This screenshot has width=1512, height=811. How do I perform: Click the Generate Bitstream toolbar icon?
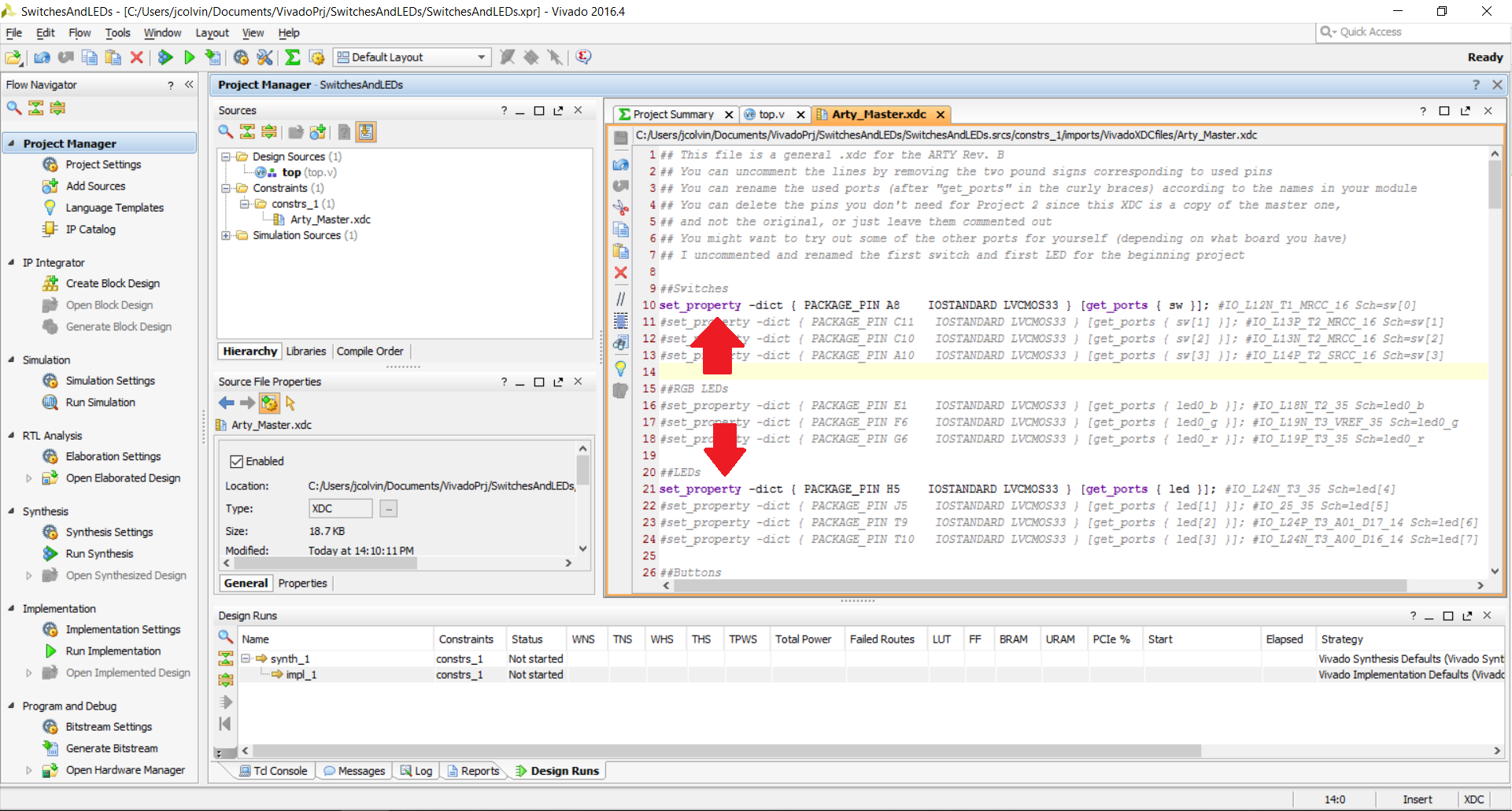pos(213,57)
